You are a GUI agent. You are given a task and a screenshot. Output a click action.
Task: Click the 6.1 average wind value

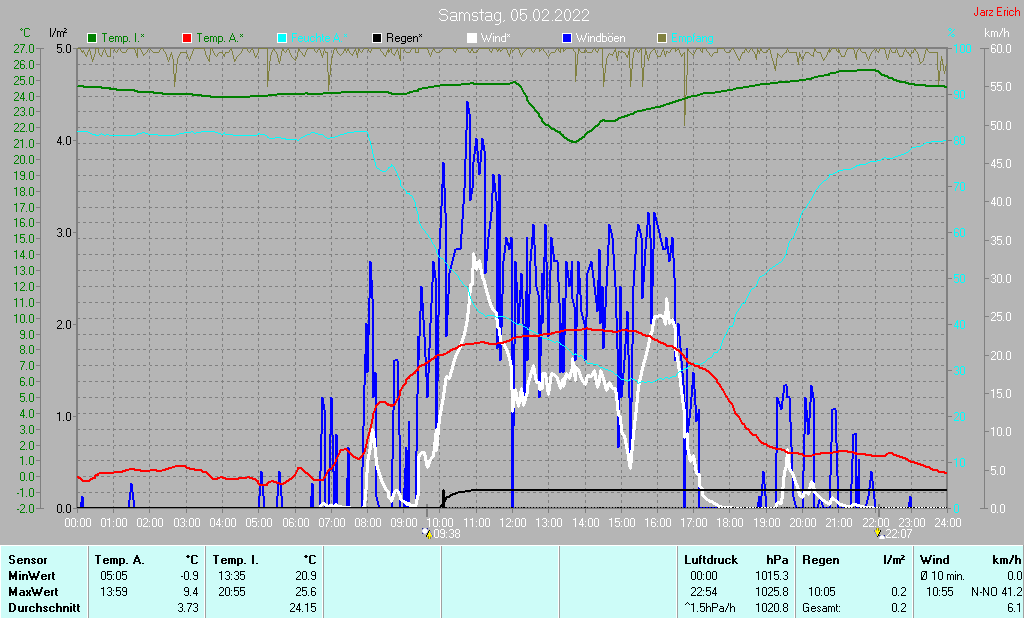(1014, 608)
